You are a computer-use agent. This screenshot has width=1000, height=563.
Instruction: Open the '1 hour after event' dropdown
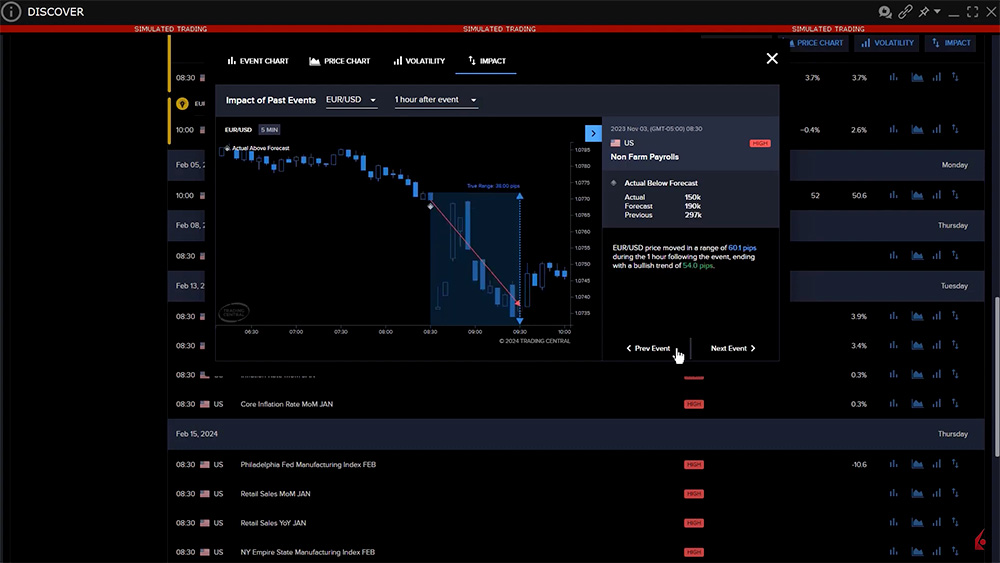point(436,100)
